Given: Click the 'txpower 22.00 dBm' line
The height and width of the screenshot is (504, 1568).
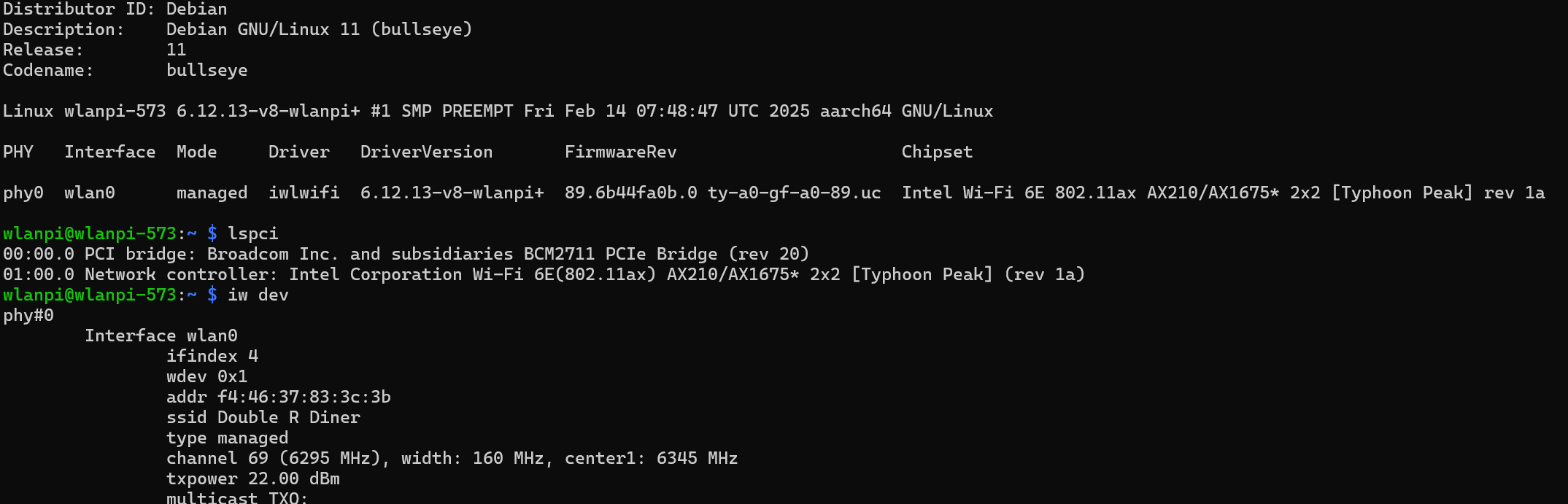Looking at the screenshot, I should click(x=253, y=479).
